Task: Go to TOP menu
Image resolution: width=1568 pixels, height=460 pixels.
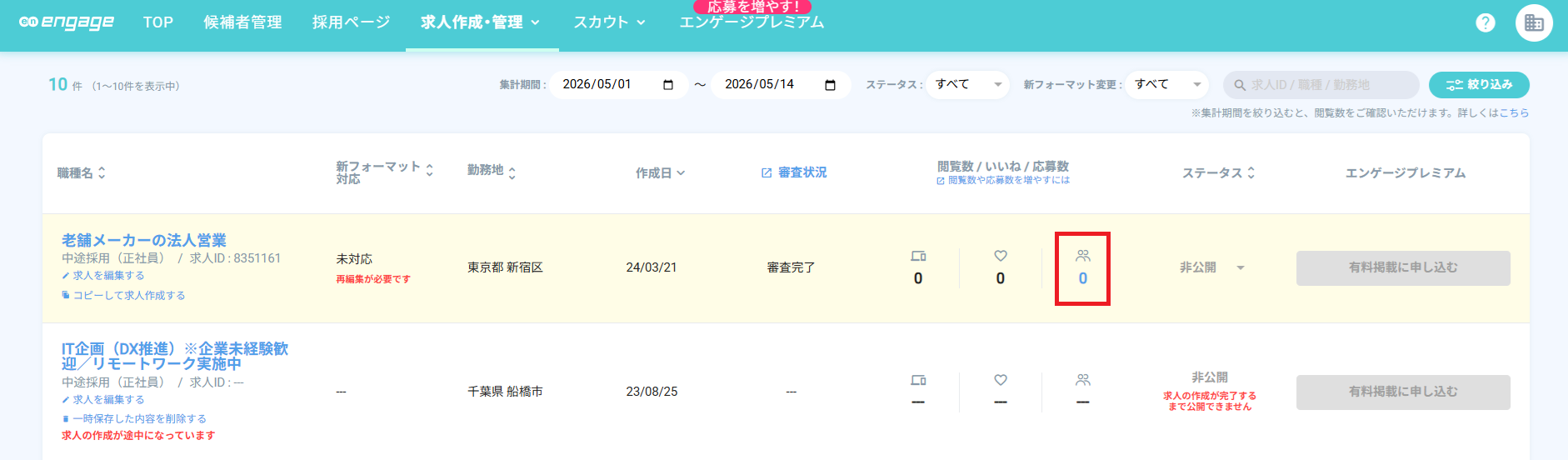Action: (158, 22)
